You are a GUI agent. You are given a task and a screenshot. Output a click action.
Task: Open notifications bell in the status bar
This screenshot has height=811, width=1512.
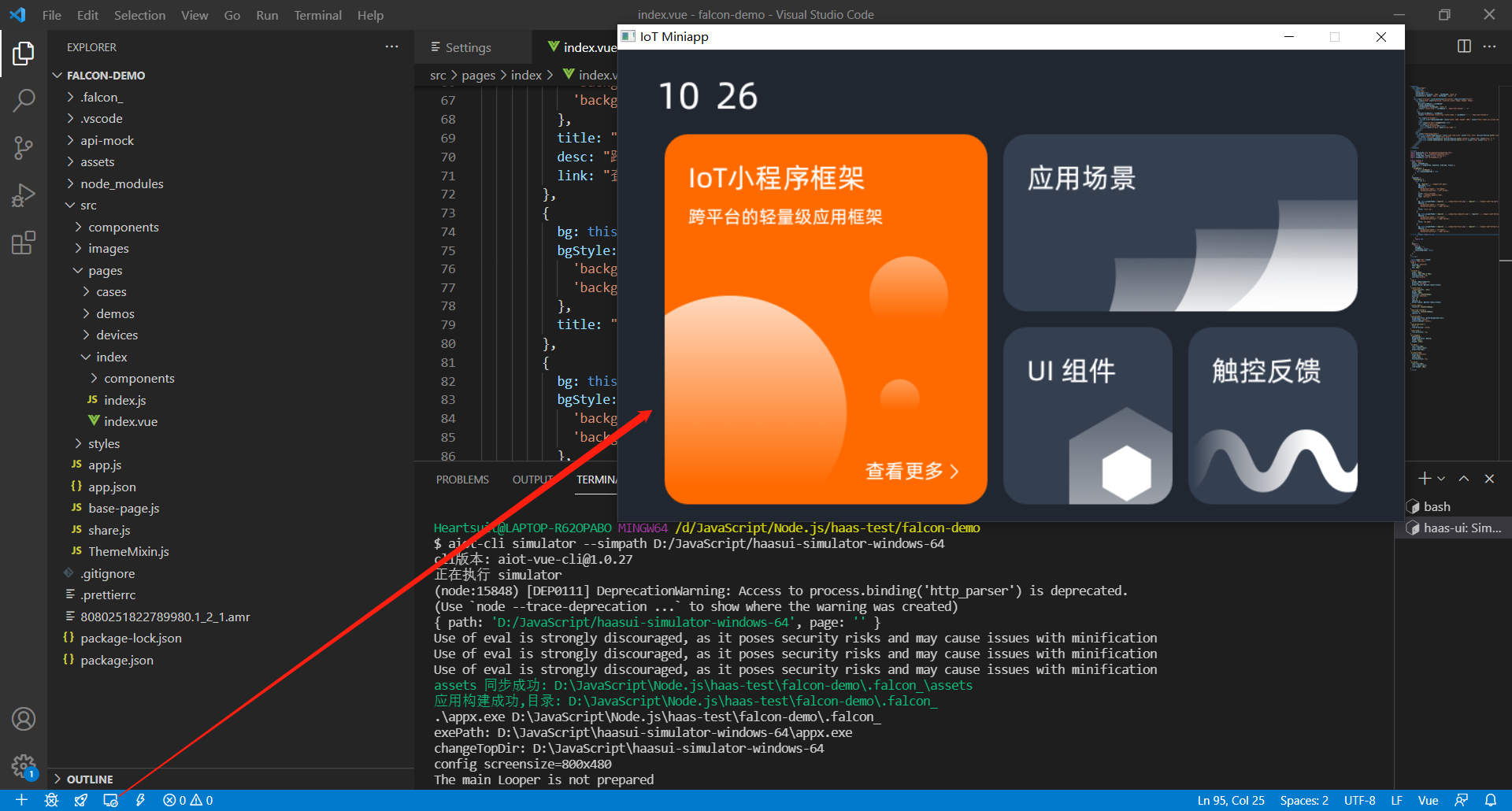[x=1491, y=800]
